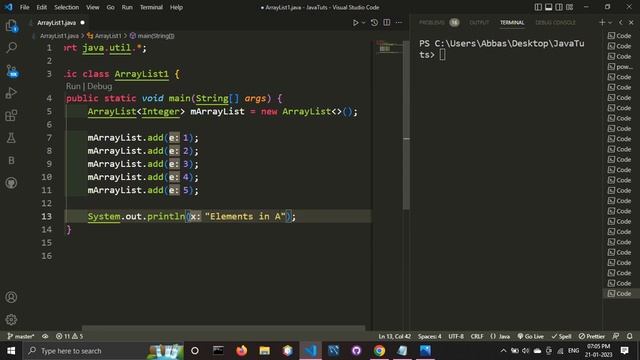Open the Search view in activity bar
Viewport: 640px width, 360px height.
[x=11, y=48]
